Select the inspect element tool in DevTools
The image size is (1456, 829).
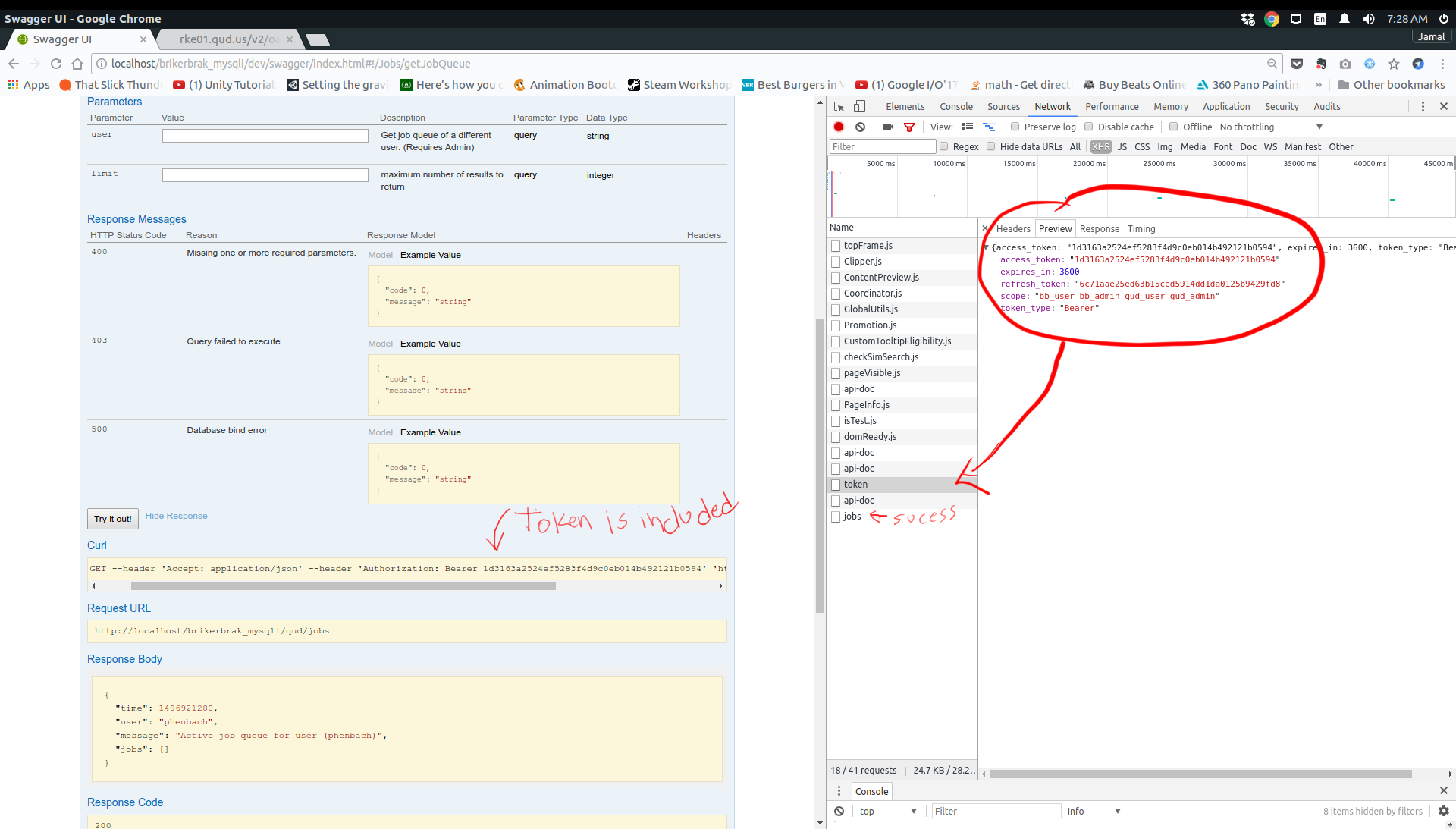coord(838,106)
